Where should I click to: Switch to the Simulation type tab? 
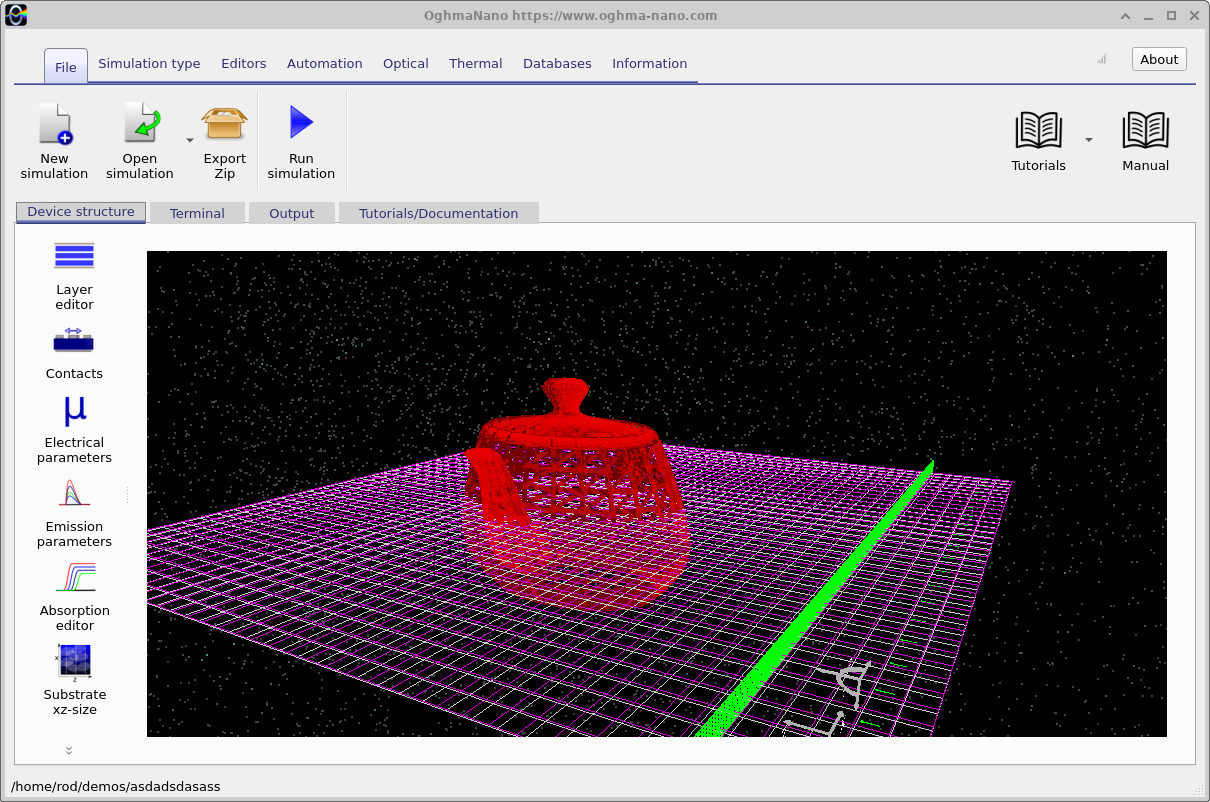tap(149, 63)
